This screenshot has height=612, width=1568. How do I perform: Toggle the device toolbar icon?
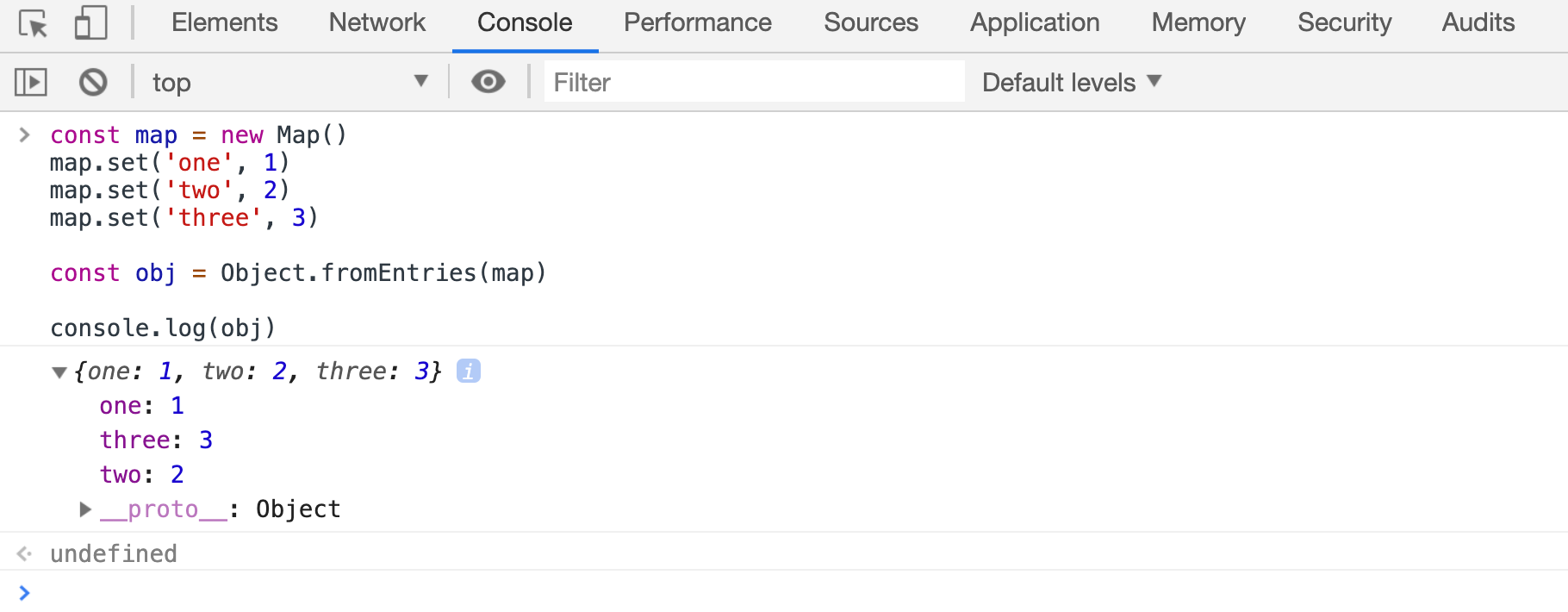point(90,23)
